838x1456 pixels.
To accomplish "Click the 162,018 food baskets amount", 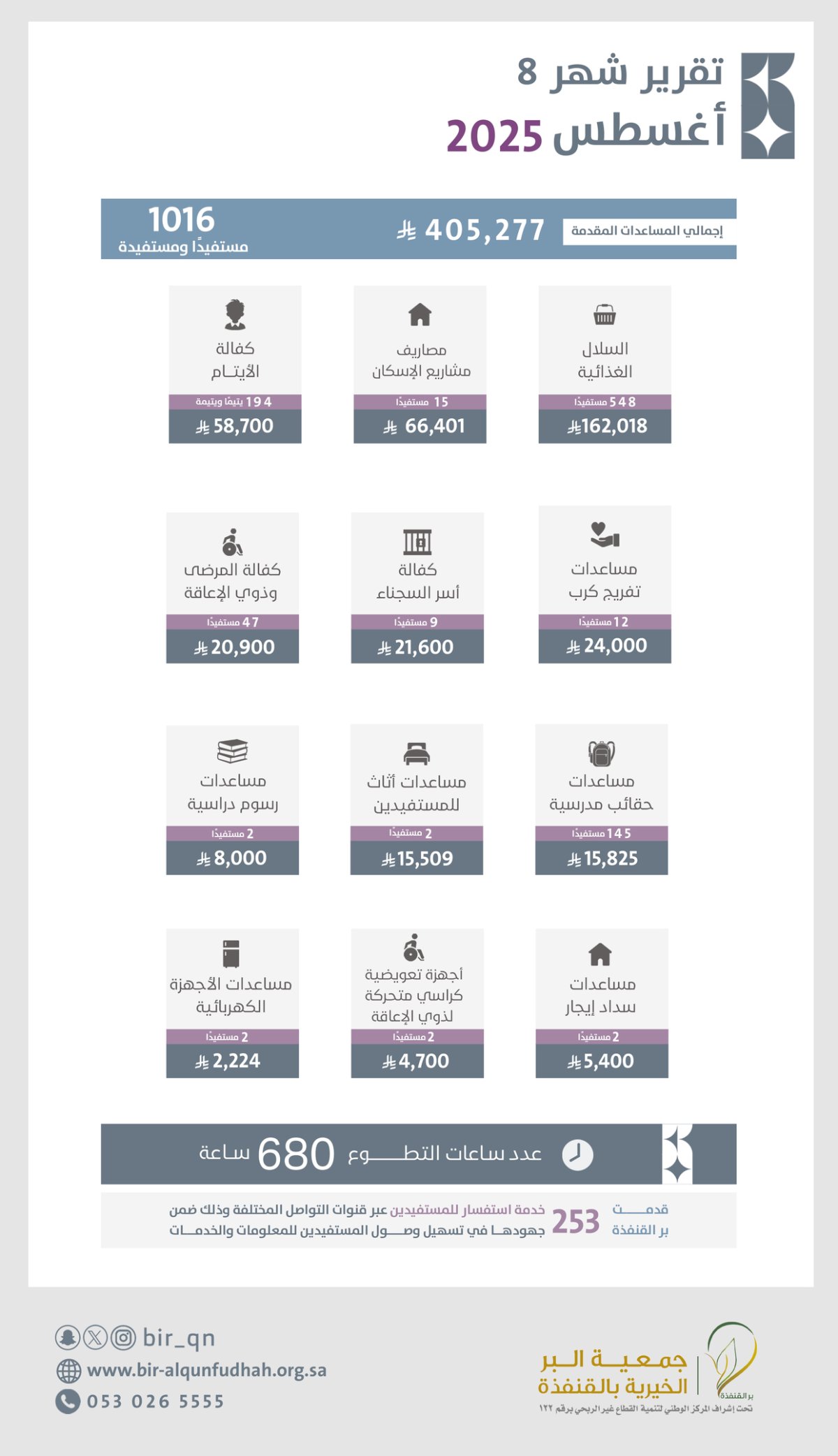I will (608, 426).
